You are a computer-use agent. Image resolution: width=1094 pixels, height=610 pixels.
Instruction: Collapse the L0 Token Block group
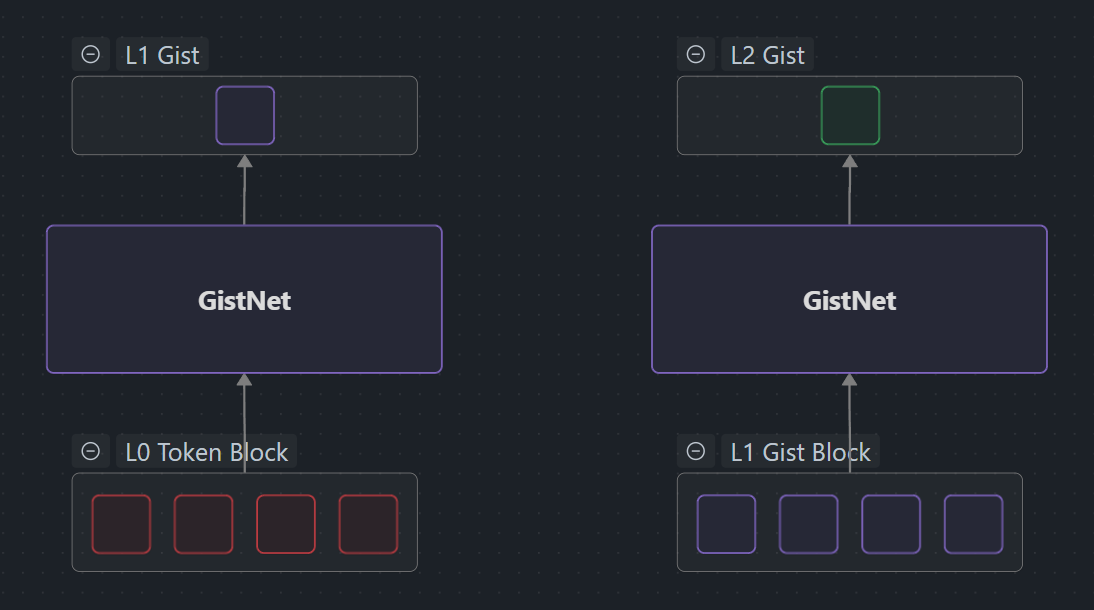click(91, 451)
